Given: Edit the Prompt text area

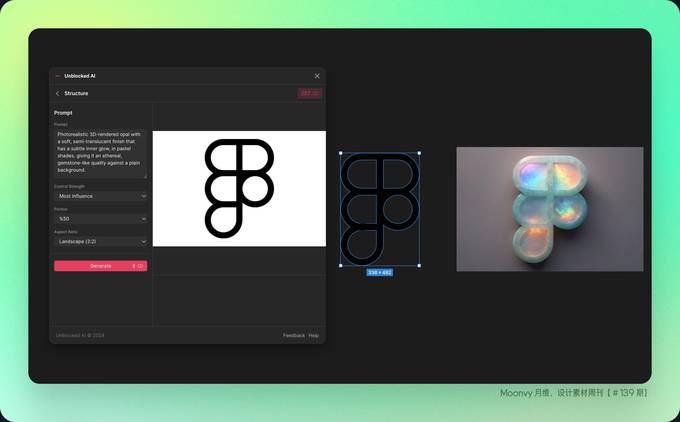Looking at the screenshot, I should [101, 153].
